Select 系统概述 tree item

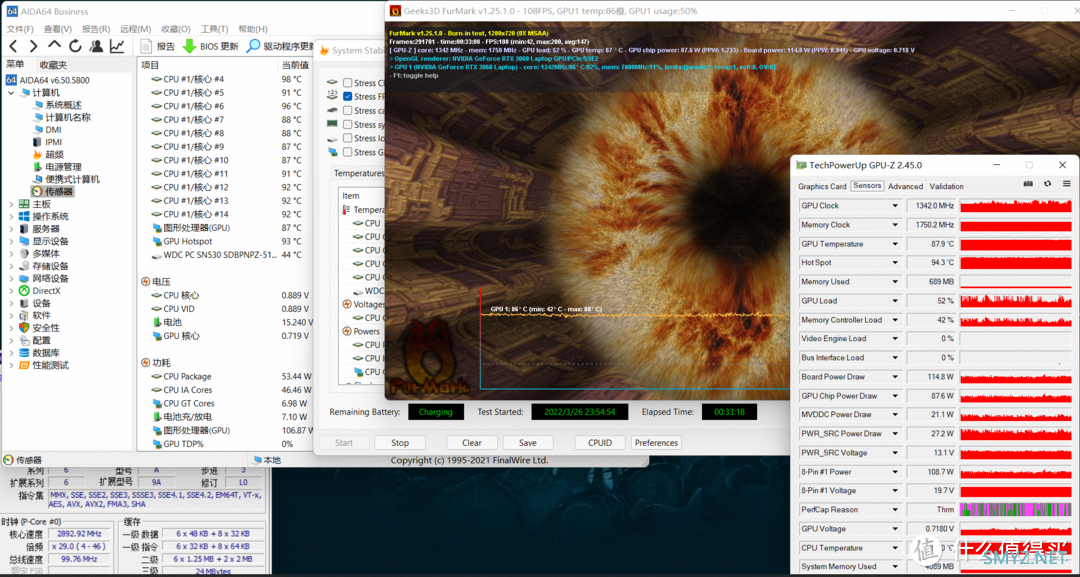tap(57, 105)
